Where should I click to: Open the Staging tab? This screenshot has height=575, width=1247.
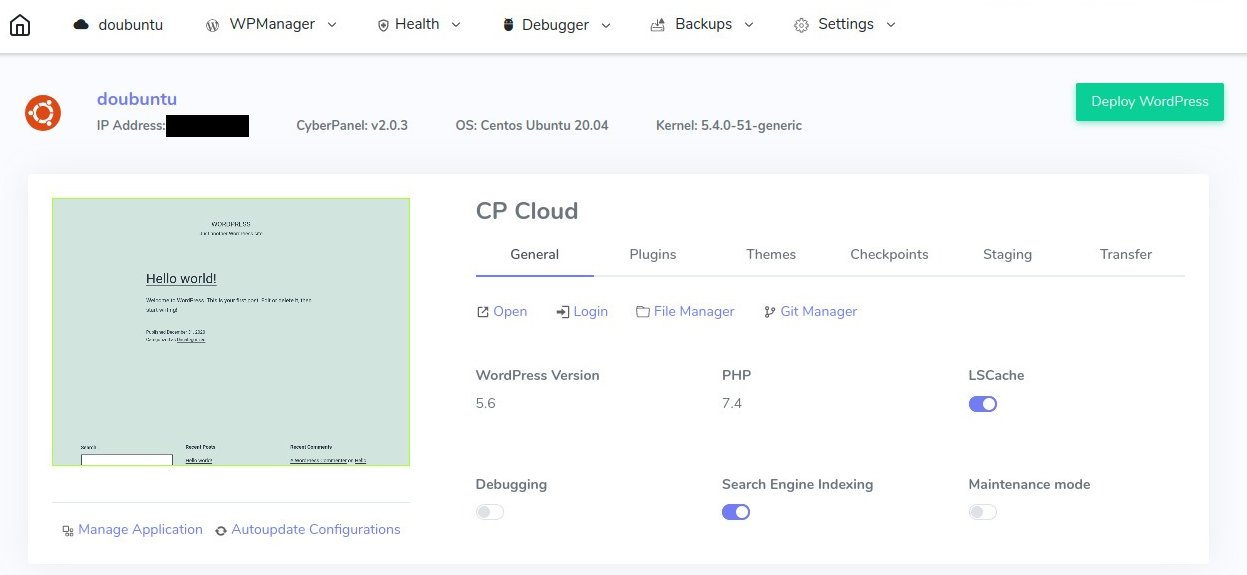pos(1007,254)
